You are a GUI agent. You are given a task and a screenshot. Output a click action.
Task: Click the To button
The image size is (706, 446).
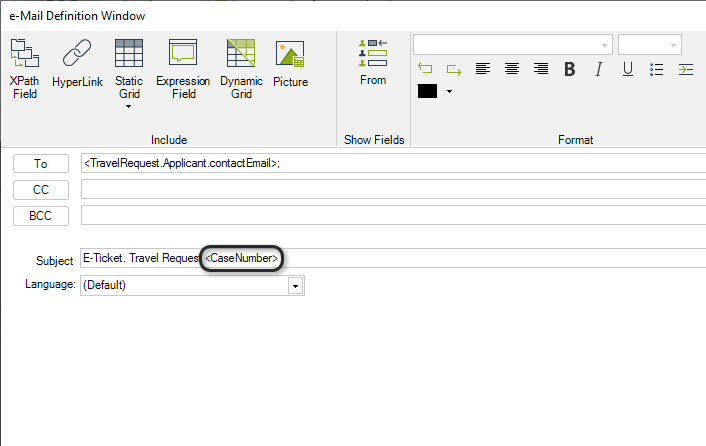tap(41, 163)
